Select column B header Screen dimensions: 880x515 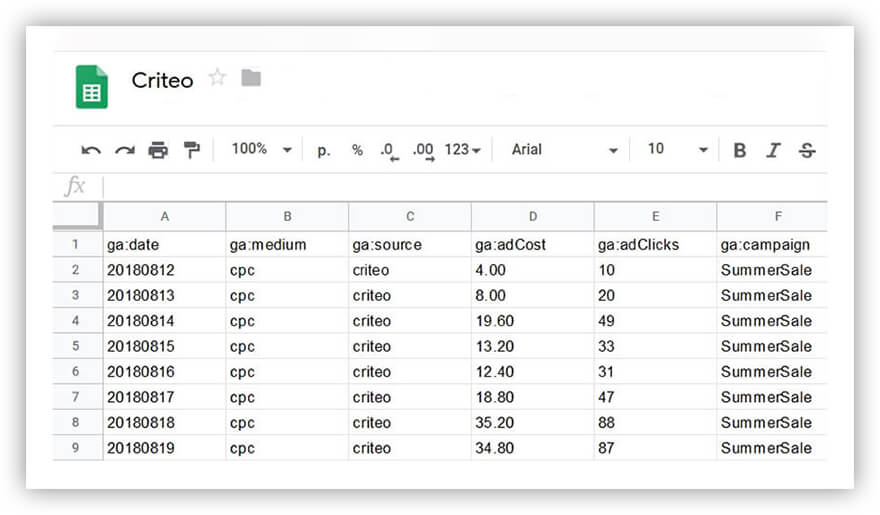pos(287,217)
